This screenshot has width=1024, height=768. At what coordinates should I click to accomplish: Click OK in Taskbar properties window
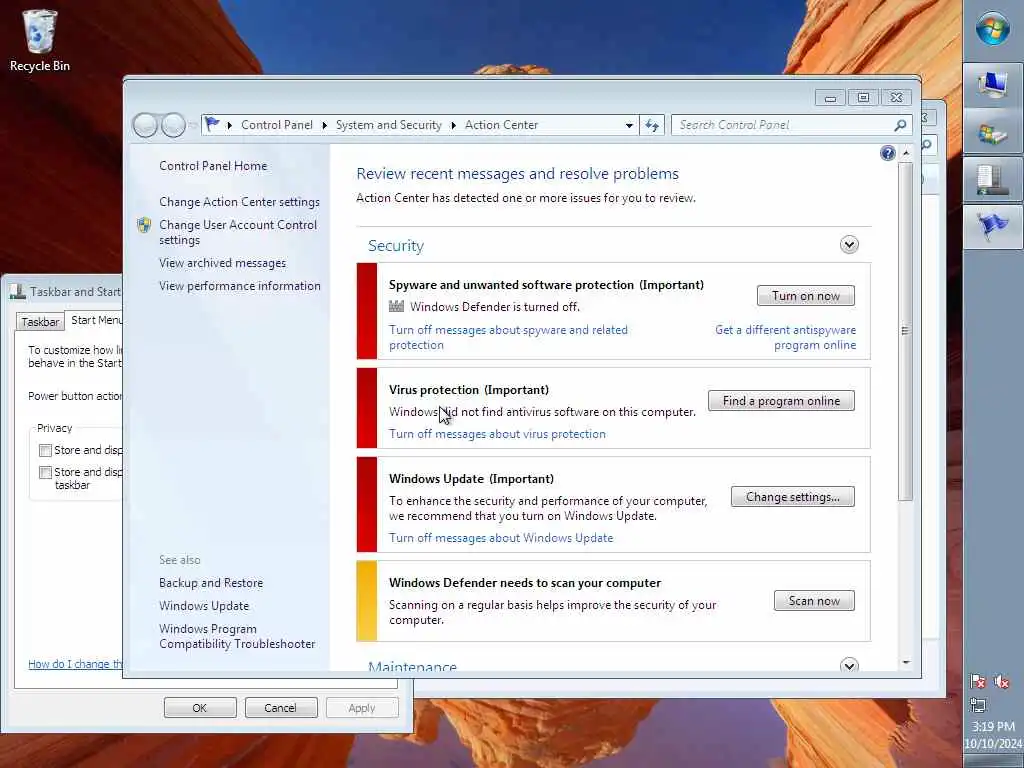(x=200, y=708)
